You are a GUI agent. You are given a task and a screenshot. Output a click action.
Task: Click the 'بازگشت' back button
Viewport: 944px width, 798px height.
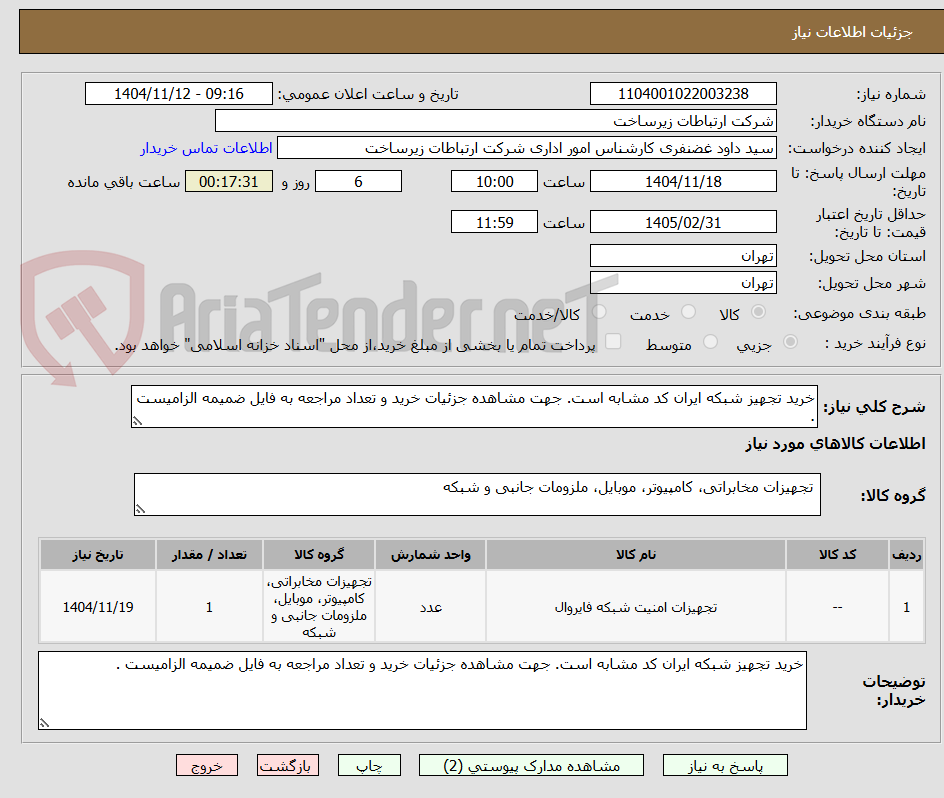click(x=288, y=765)
